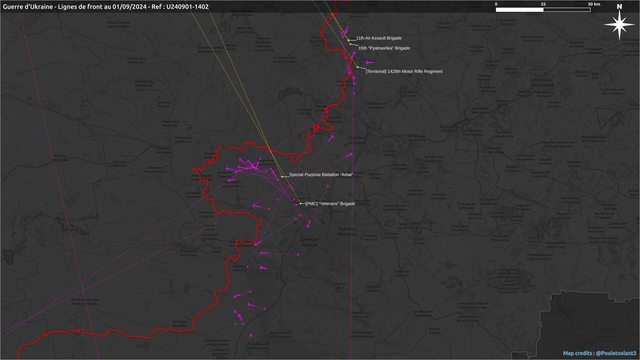Click the Special Purpose Battalion "Arbat" label
The width and height of the screenshot is (640, 360).
[x=321, y=175]
